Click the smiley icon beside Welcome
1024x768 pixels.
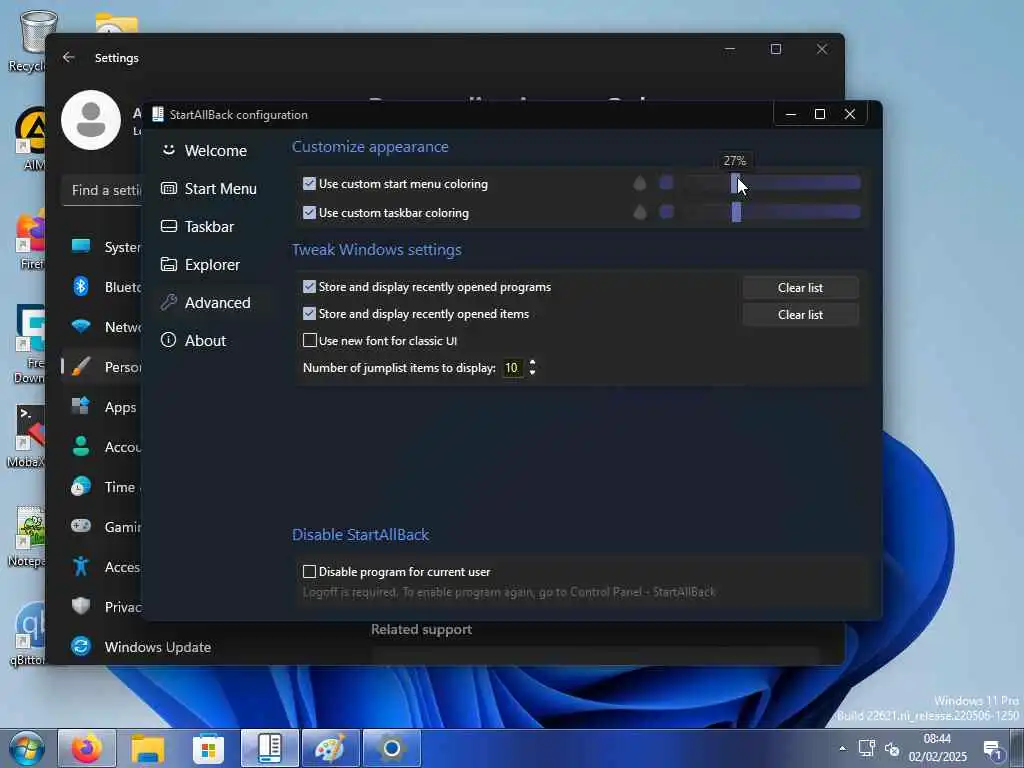[168, 150]
